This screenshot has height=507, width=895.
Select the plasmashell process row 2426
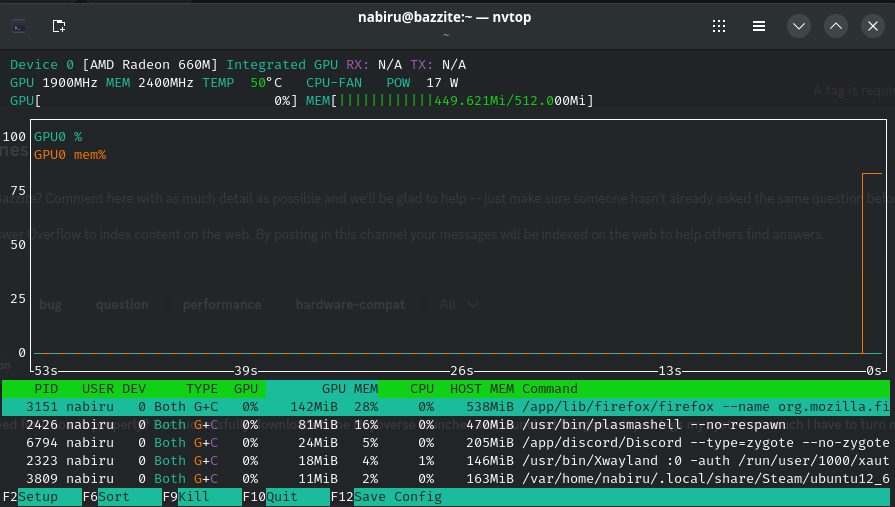point(446,425)
